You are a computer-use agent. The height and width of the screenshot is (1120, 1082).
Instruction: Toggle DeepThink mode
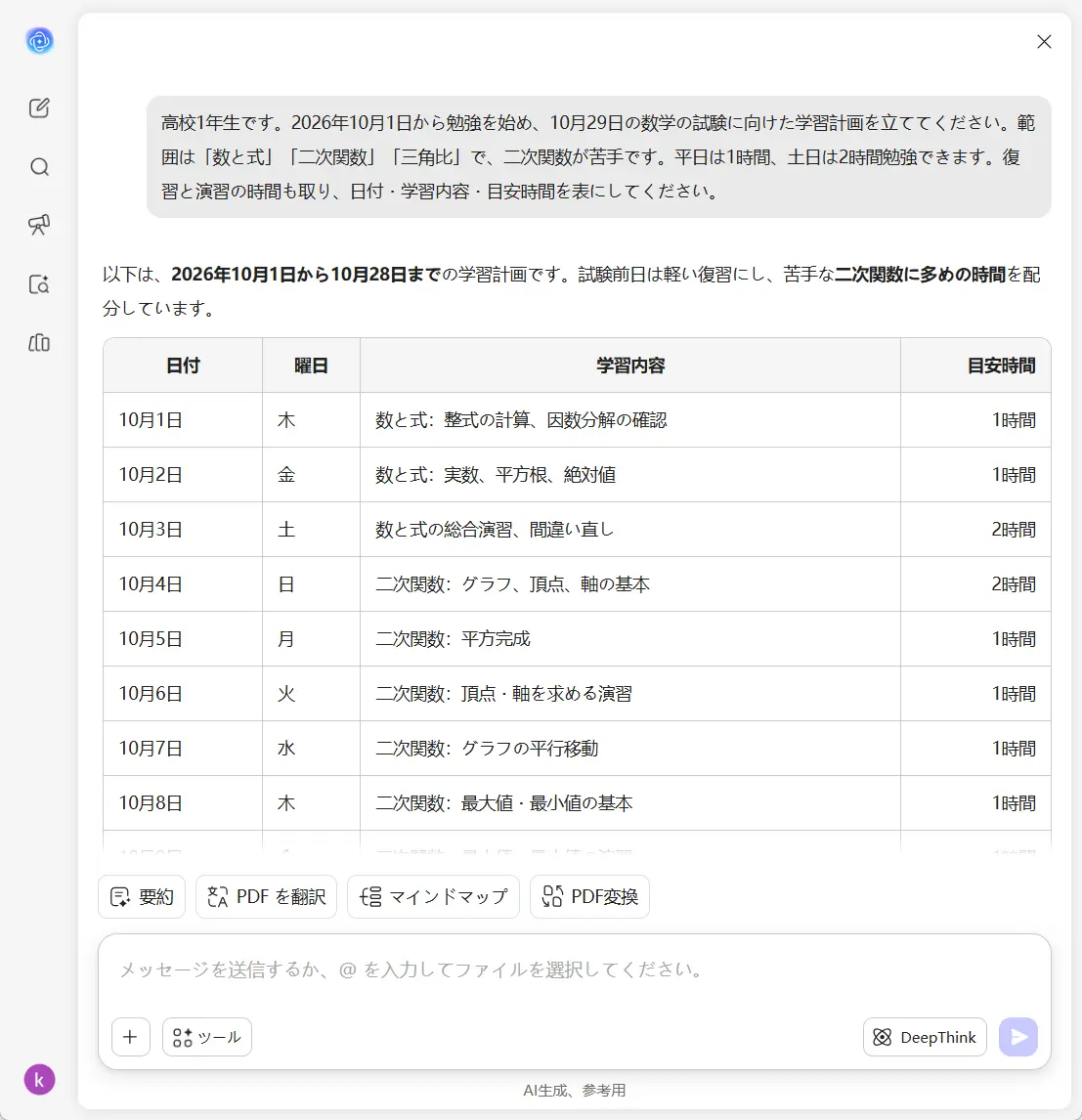point(925,1036)
